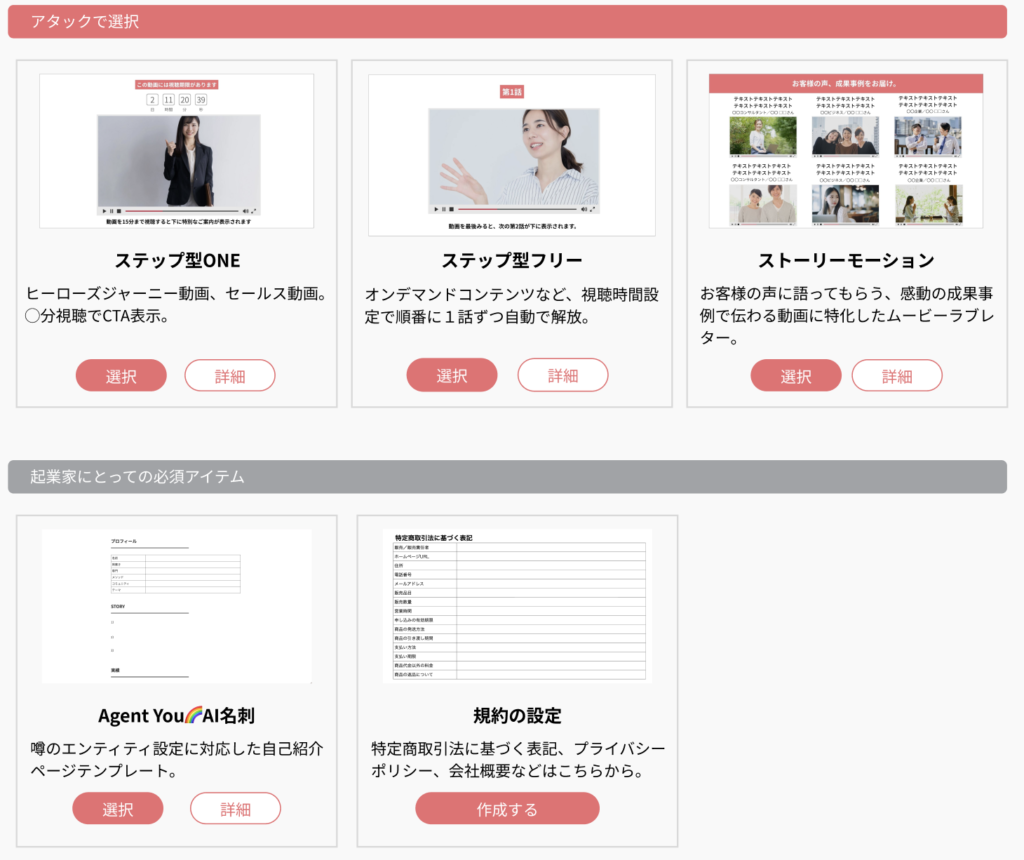Click the アタックで選択 section header
Image resolution: width=1024 pixels, height=860 pixels.
(x=507, y=22)
